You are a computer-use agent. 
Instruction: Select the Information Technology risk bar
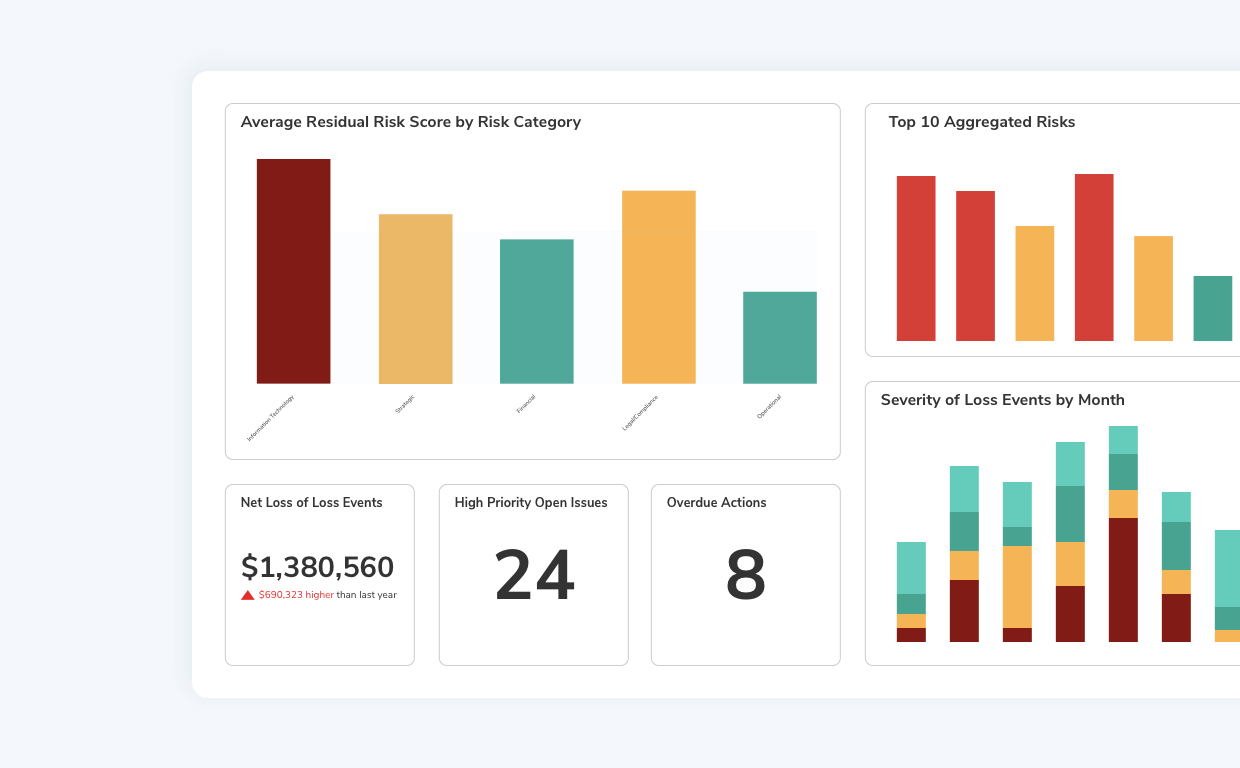tap(293, 270)
